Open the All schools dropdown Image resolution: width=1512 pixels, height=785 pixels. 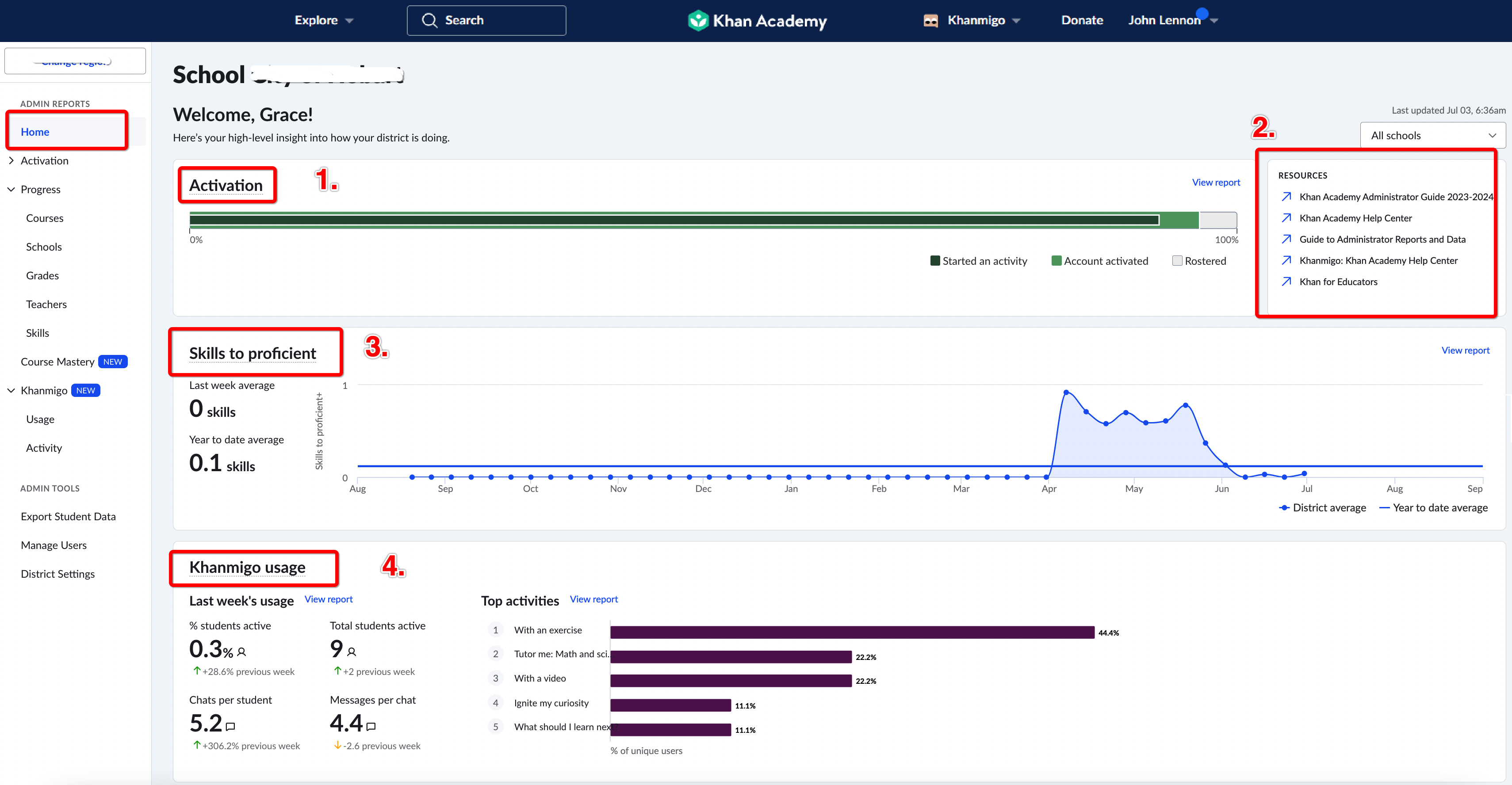coord(1432,136)
